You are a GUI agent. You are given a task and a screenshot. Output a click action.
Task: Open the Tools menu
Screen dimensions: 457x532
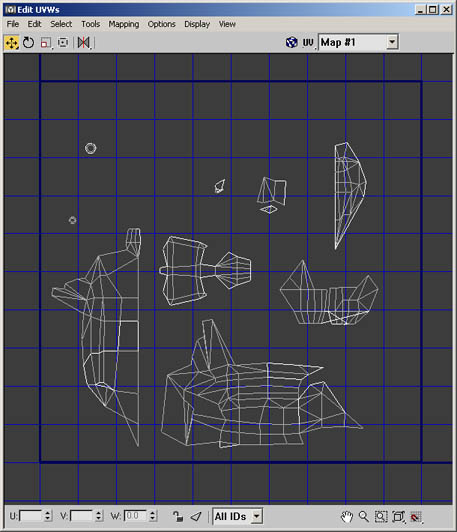tap(91, 24)
